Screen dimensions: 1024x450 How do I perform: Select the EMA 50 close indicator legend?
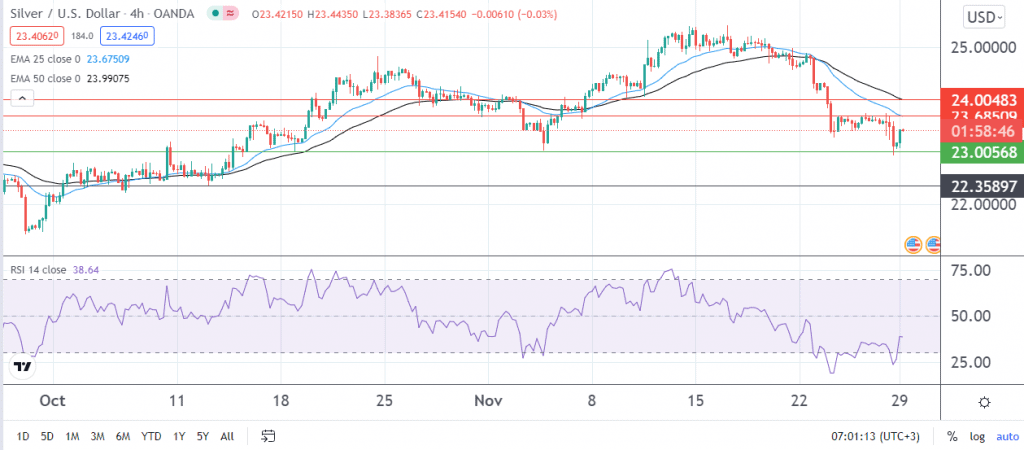click(70, 79)
